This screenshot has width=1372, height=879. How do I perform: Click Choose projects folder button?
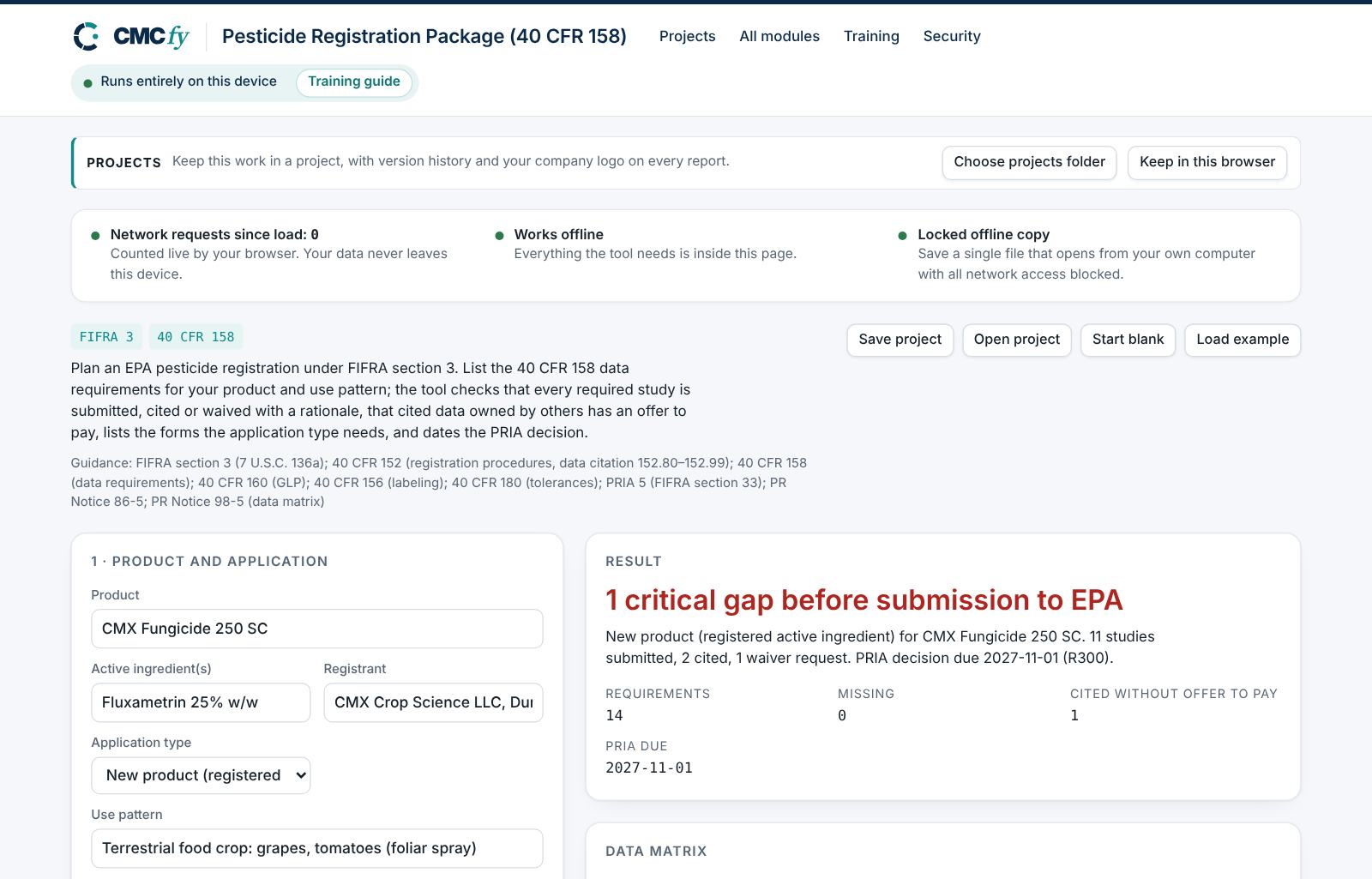pos(1029,162)
